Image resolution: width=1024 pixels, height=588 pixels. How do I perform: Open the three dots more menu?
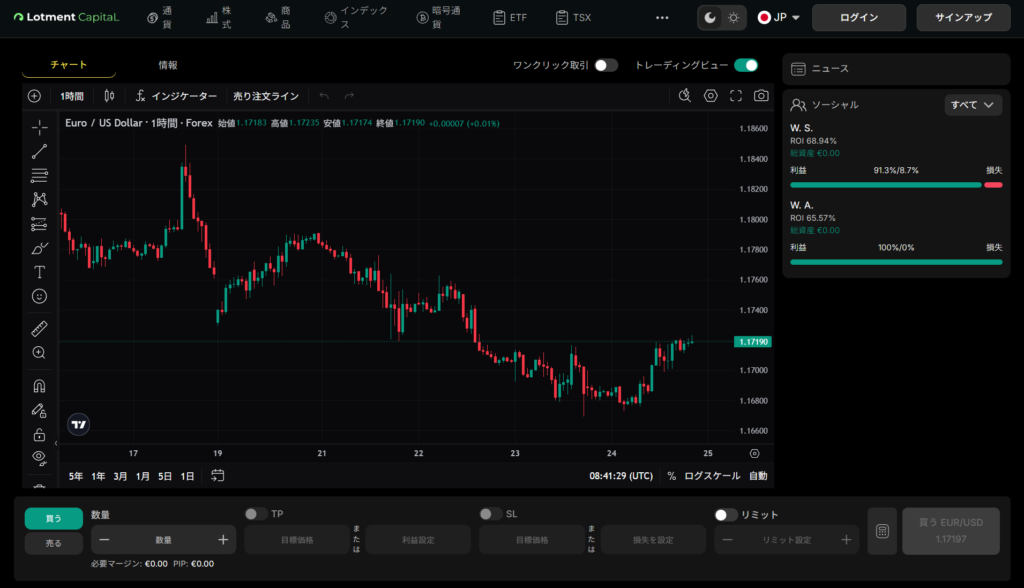pyautogui.click(x=662, y=18)
